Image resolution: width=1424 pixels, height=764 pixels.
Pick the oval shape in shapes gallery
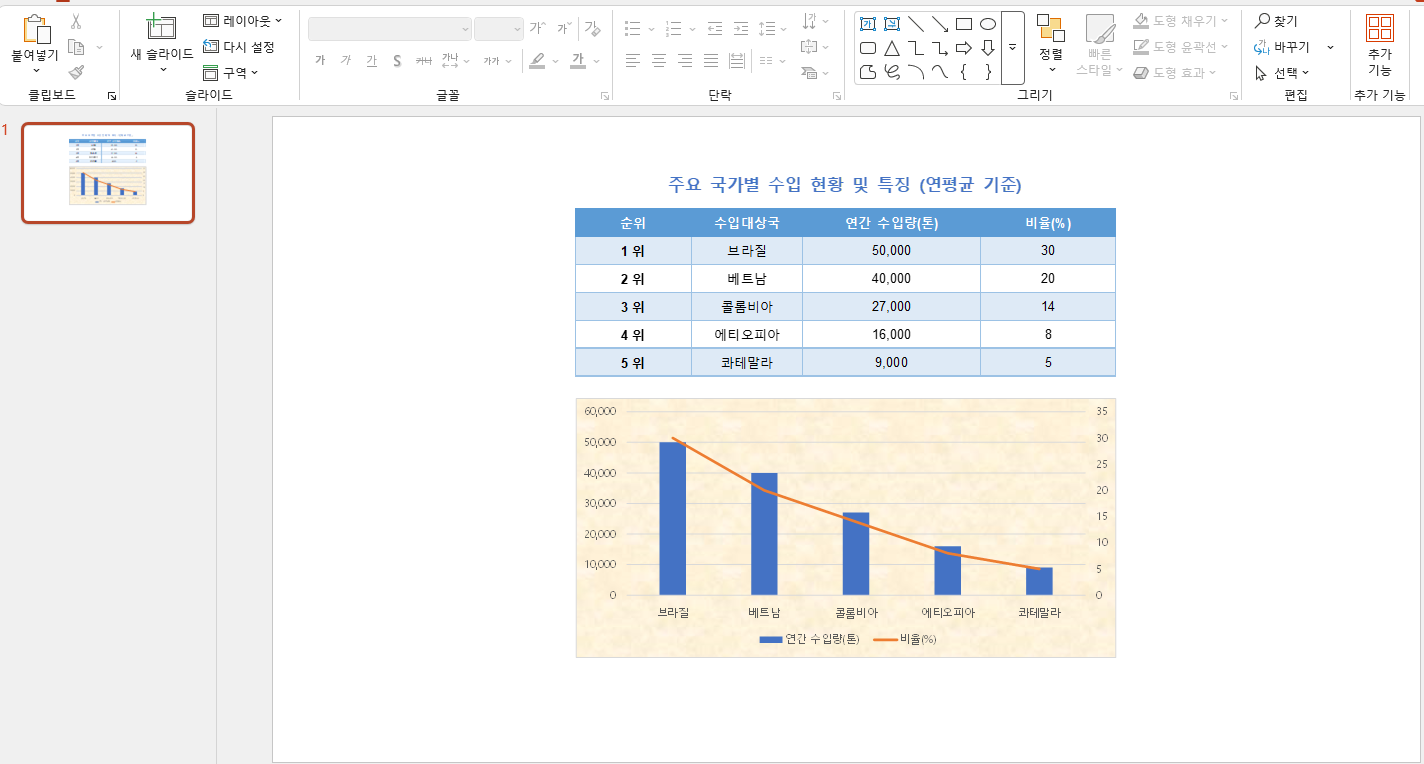click(x=988, y=23)
